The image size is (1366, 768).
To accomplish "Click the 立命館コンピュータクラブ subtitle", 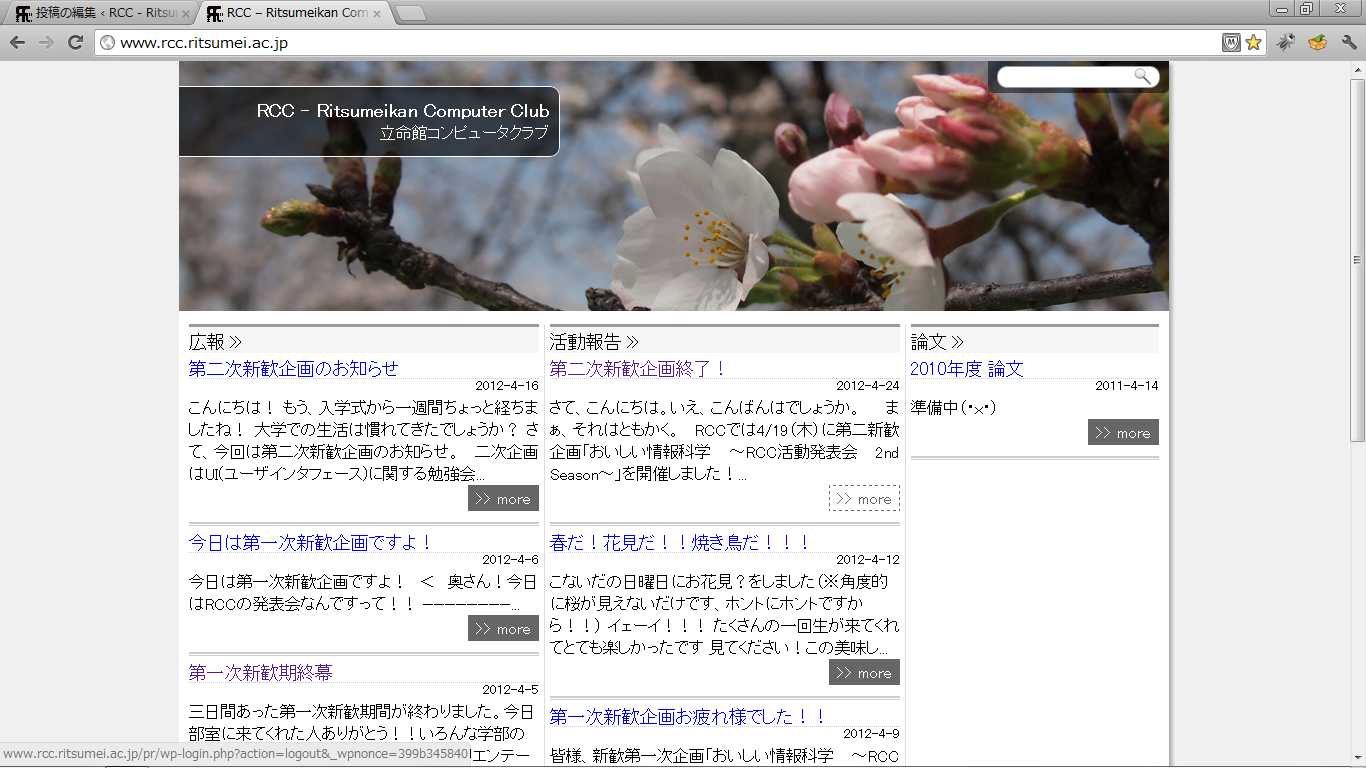I will [x=465, y=132].
